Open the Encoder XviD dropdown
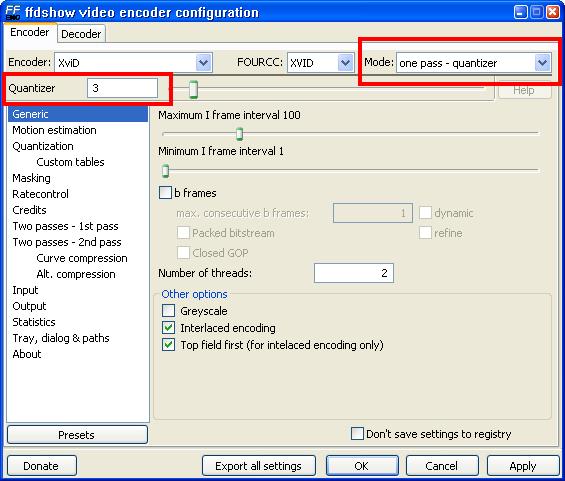 pyautogui.click(x=204, y=63)
